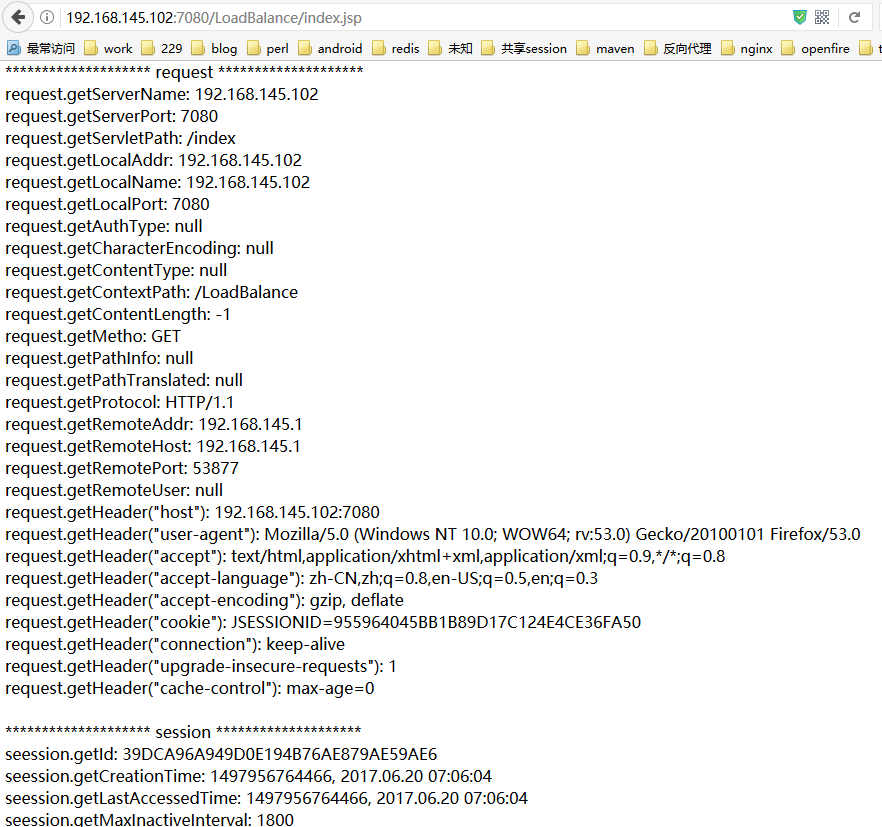Open the 未知 bookmarks folder

tap(450, 48)
